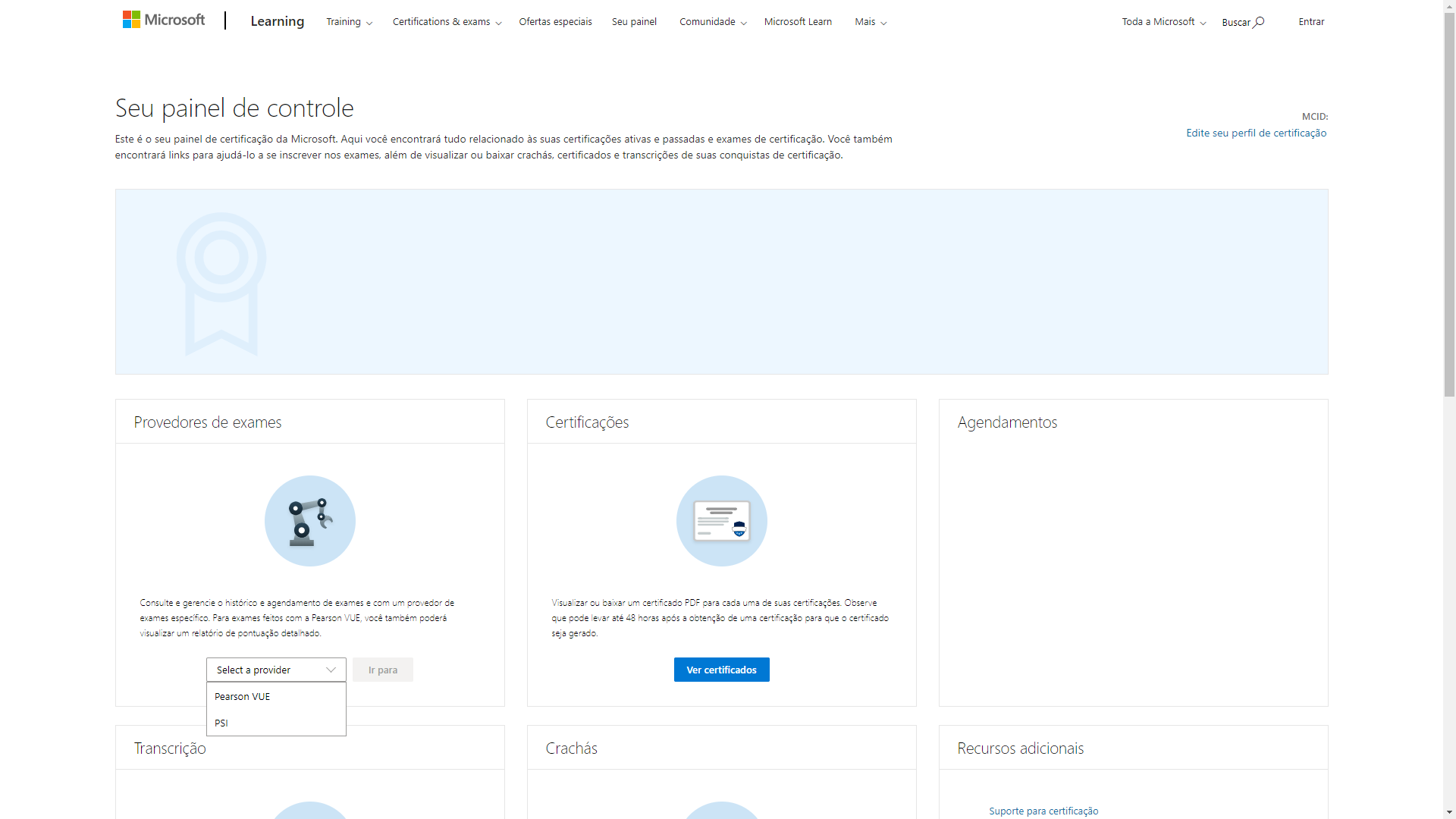The image size is (1456, 819).
Task: Click the MCID label
Action: pyautogui.click(x=1315, y=116)
